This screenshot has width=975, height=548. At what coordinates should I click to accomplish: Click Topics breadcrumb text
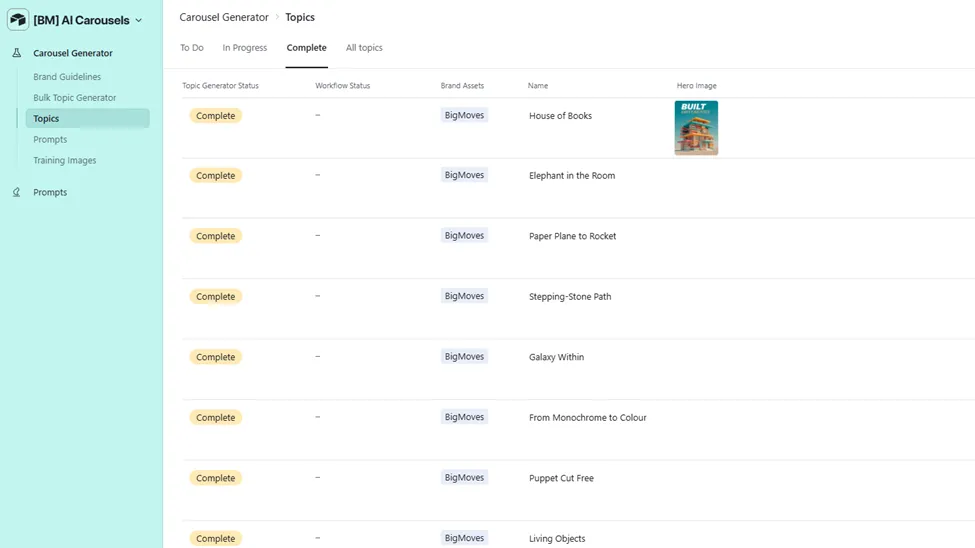[x=300, y=17]
